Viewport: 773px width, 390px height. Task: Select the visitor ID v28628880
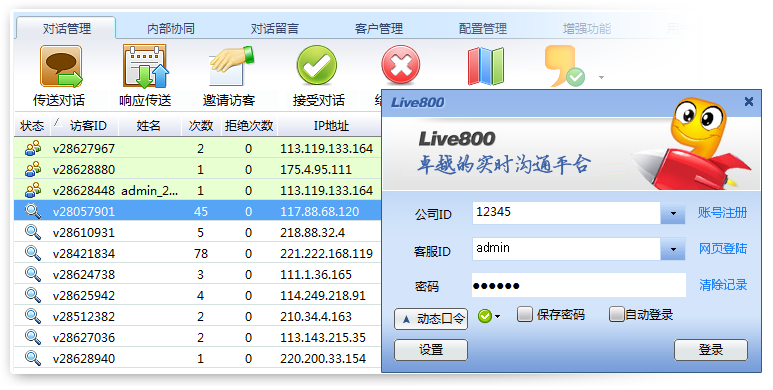(84, 170)
